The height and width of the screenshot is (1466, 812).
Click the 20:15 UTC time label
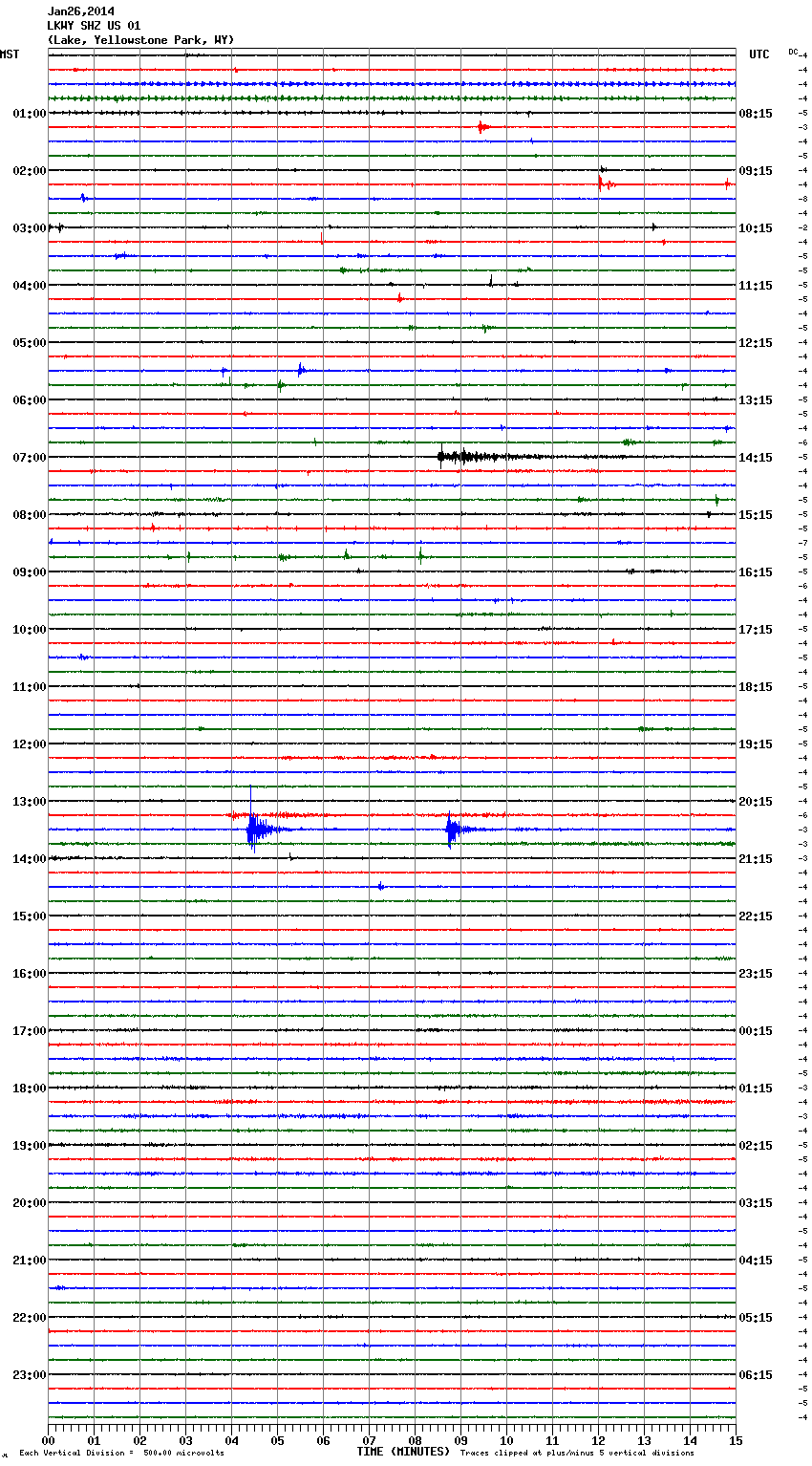tap(756, 802)
